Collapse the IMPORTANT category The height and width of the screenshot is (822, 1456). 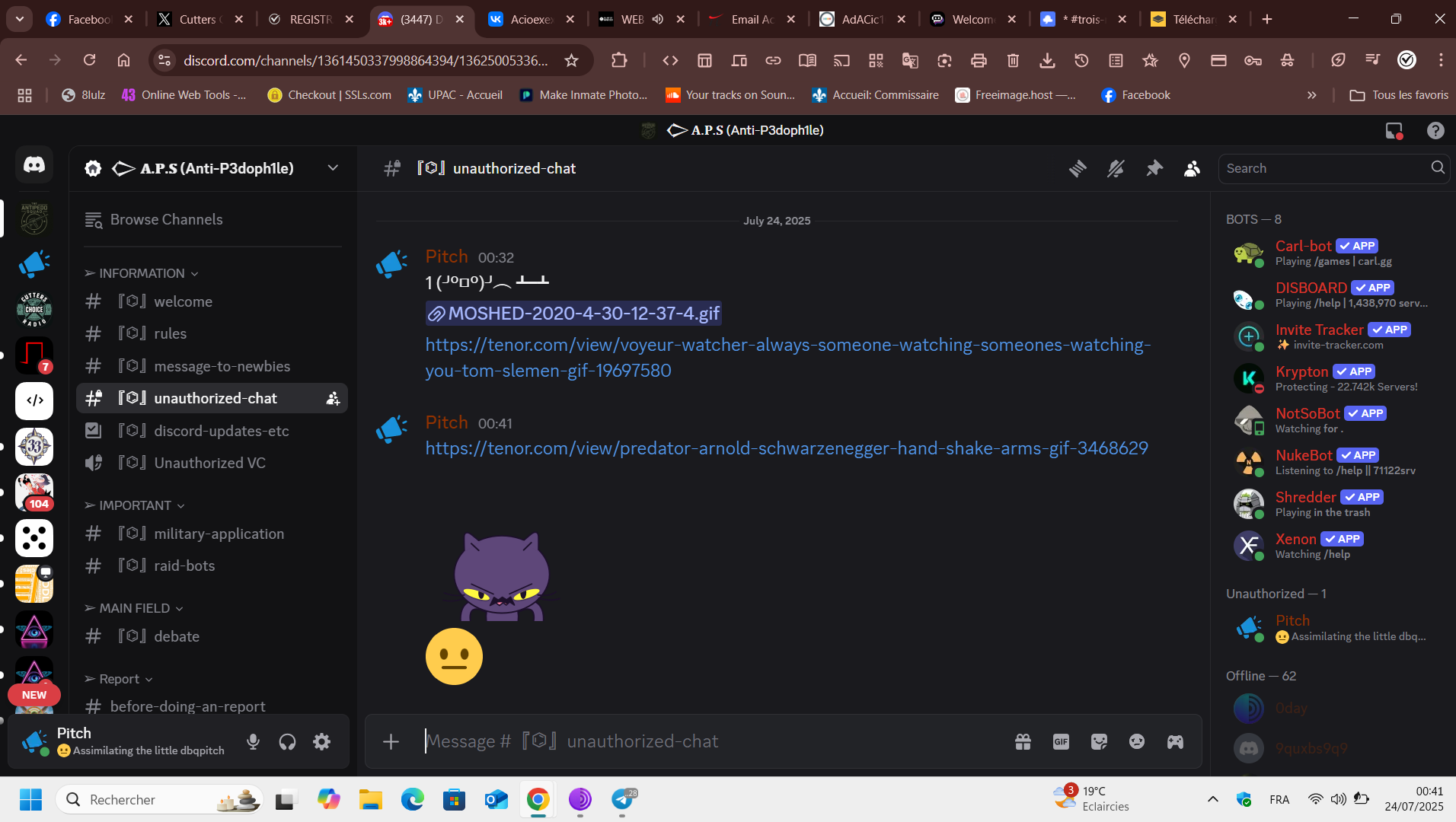click(x=135, y=505)
